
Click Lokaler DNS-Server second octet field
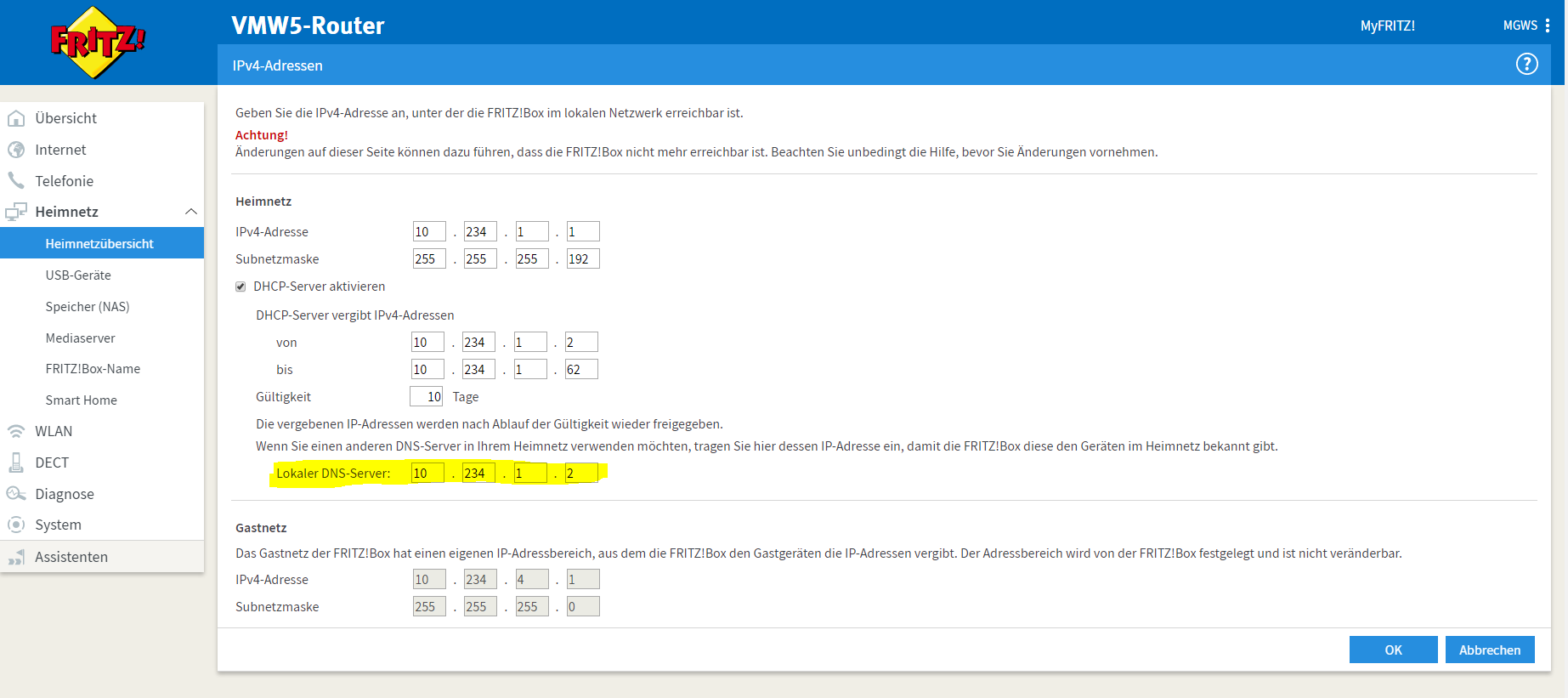point(478,473)
